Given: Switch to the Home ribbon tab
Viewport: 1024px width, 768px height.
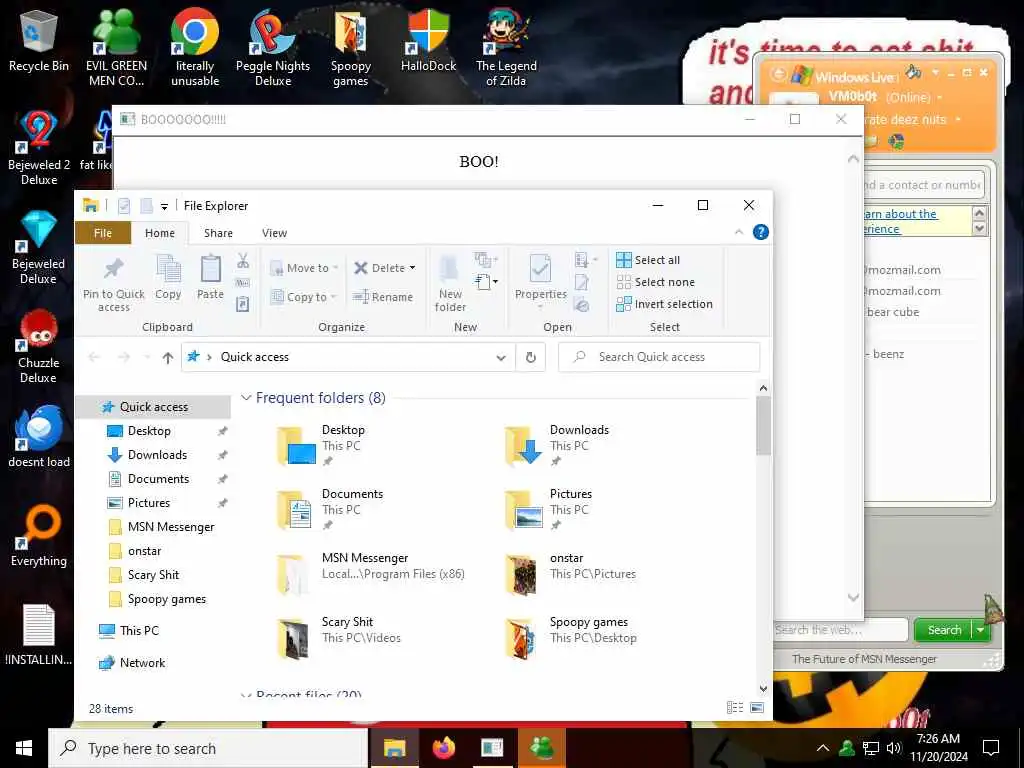Looking at the screenshot, I should click(x=160, y=233).
